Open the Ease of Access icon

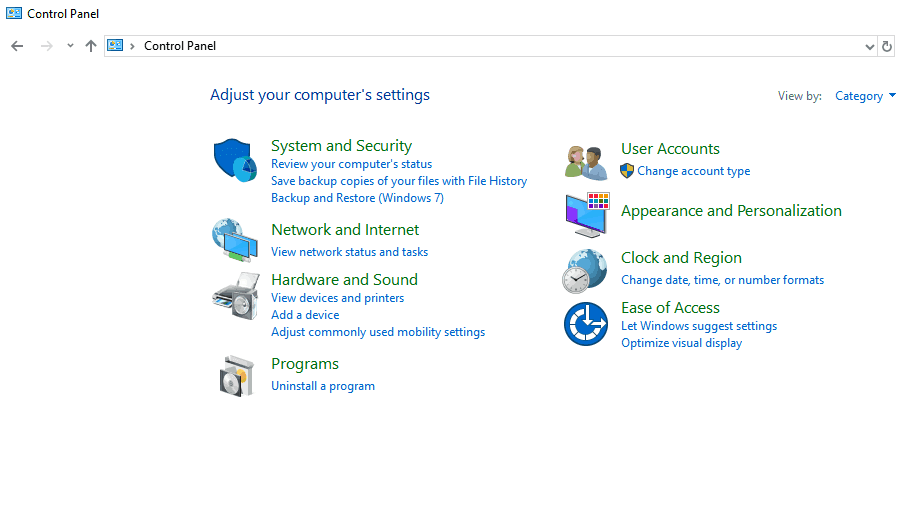click(585, 324)
